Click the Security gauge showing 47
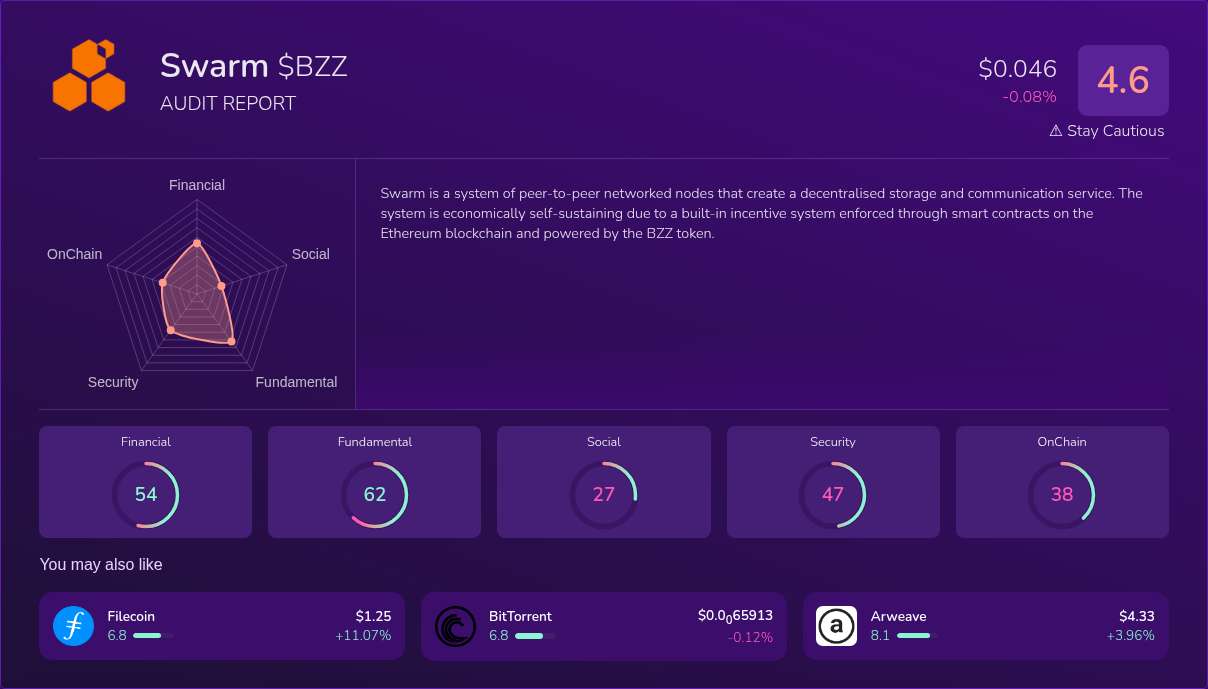1208x689 pixels. pyautogui.click(x=833, y=494)
